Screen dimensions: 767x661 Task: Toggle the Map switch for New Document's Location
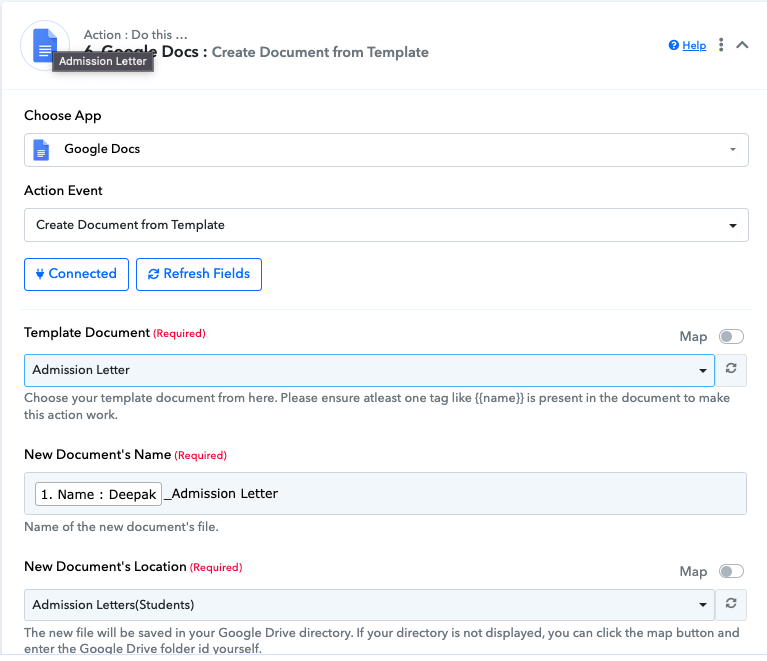pyautogui.click(x=731, y=571)
